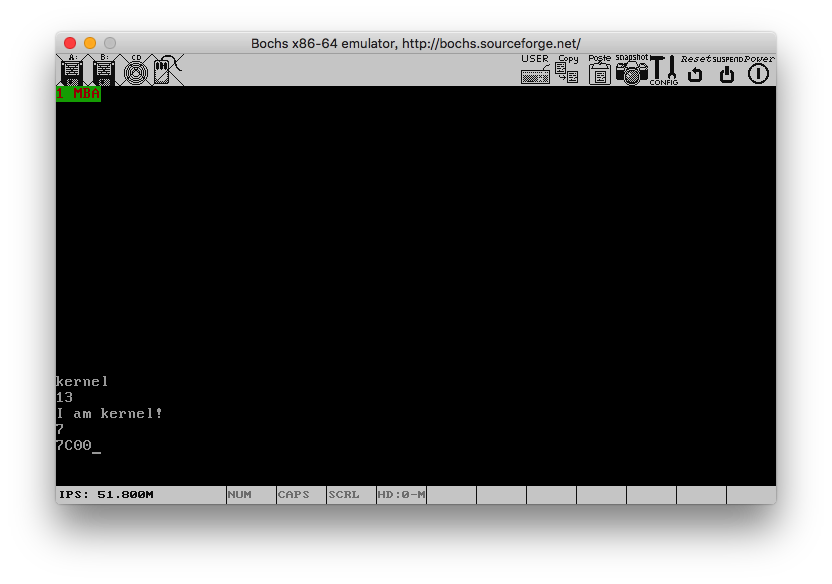832x584 pixels.
Task: Click the '13' output line
Action: [64, 397]
